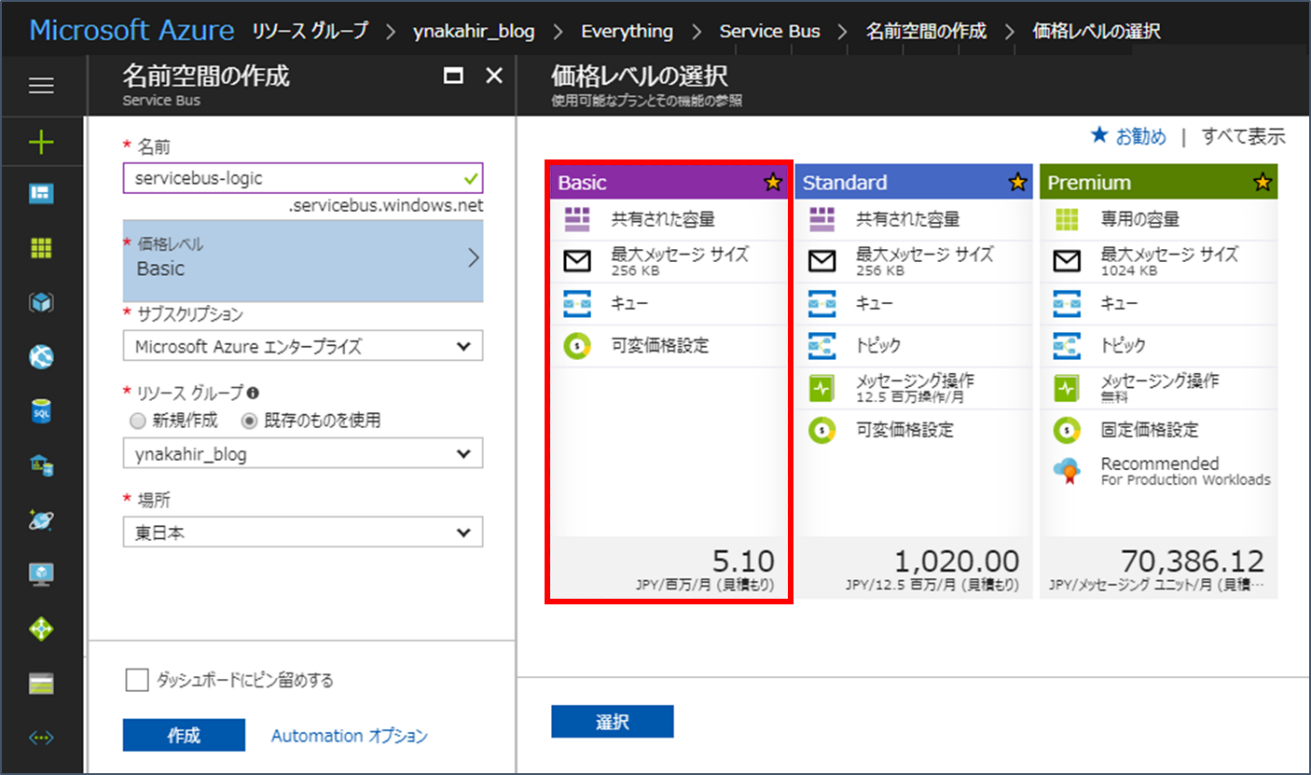Image resolution: width=1311 pixels, height=775 pixels.
Task: Click ynakahir_blog in the breadcrumb
Action: [474, 31]
